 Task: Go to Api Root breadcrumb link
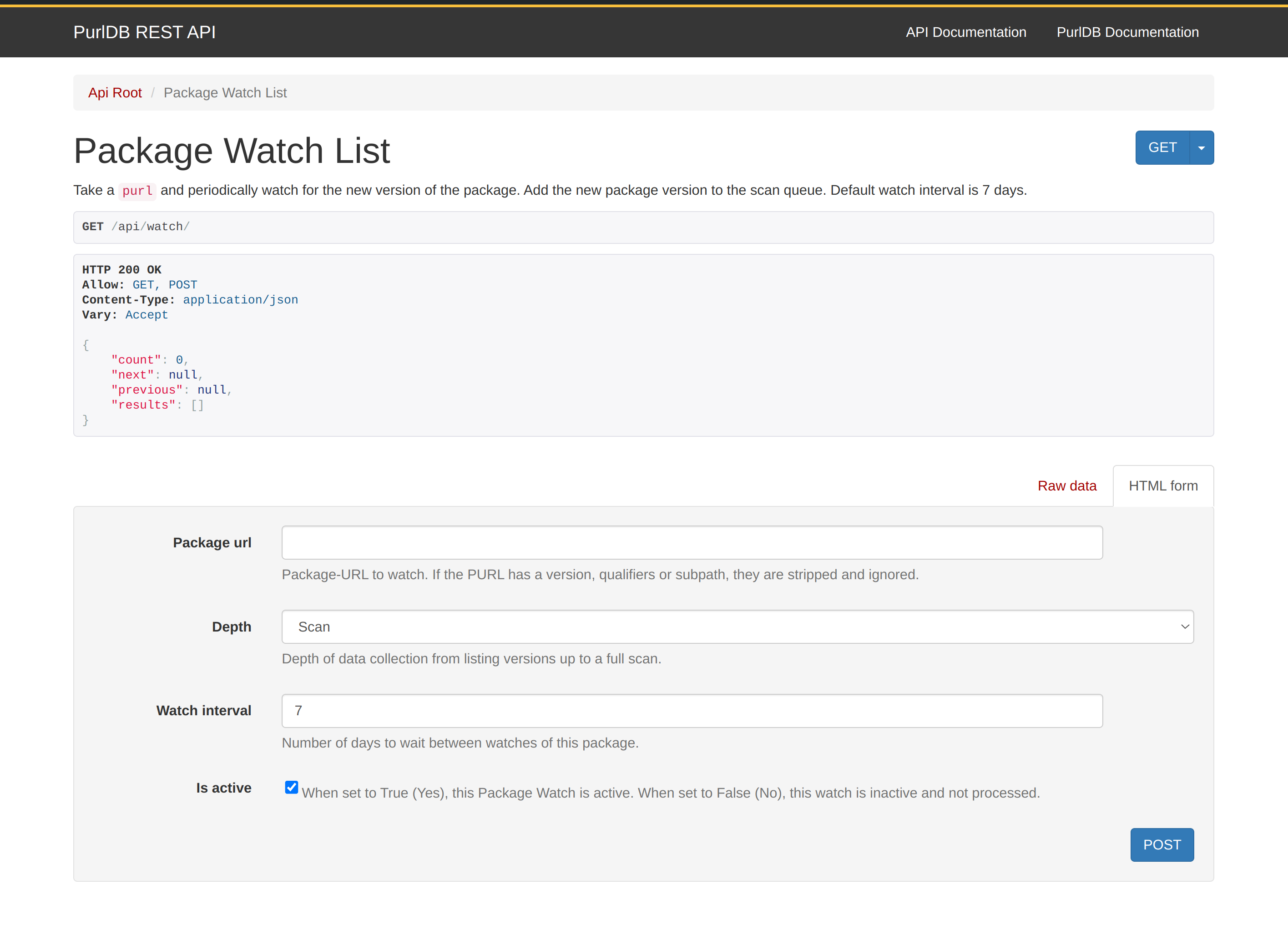(115, 93)
